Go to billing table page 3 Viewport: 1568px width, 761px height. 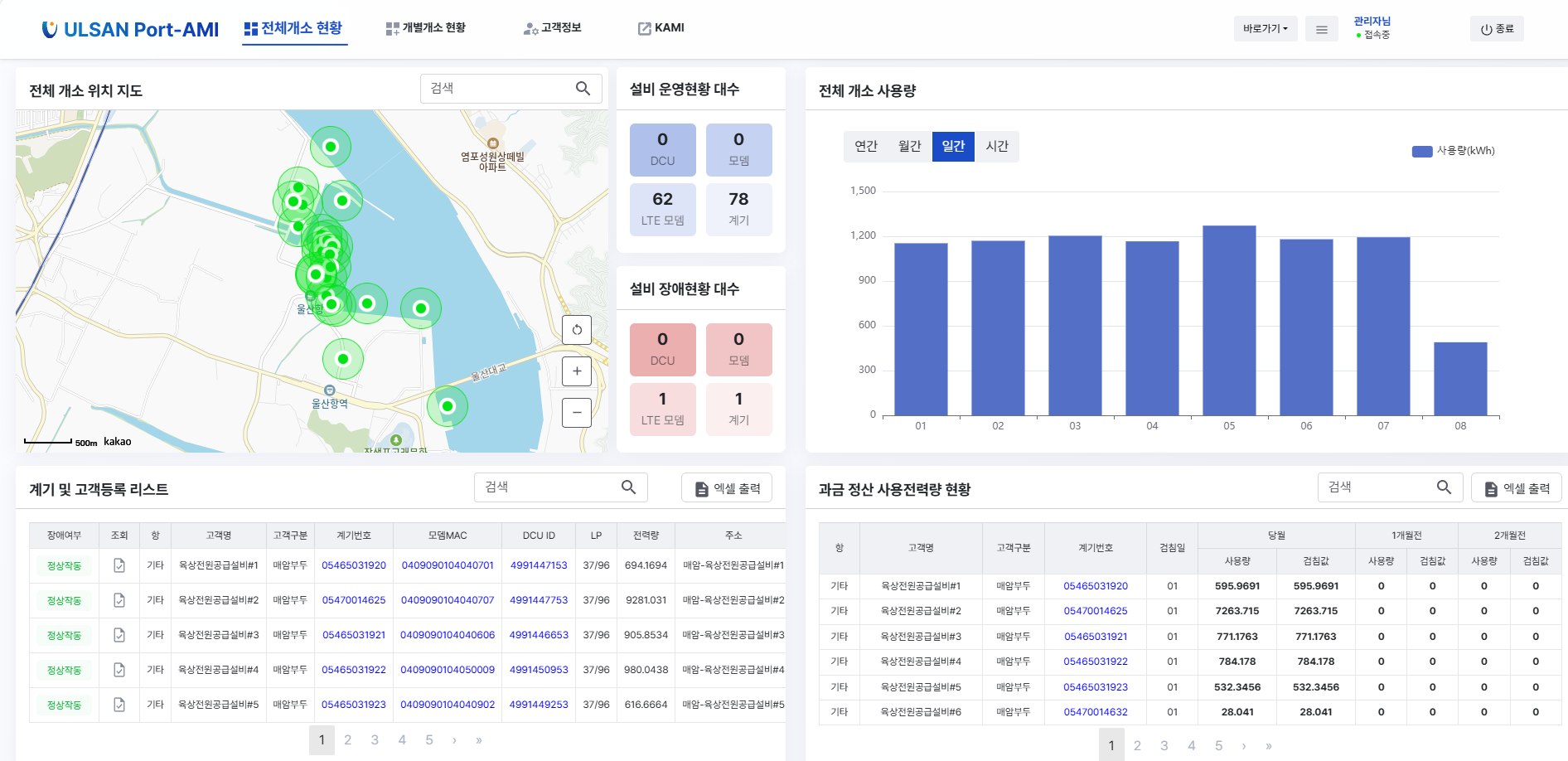click(1164, 746)
